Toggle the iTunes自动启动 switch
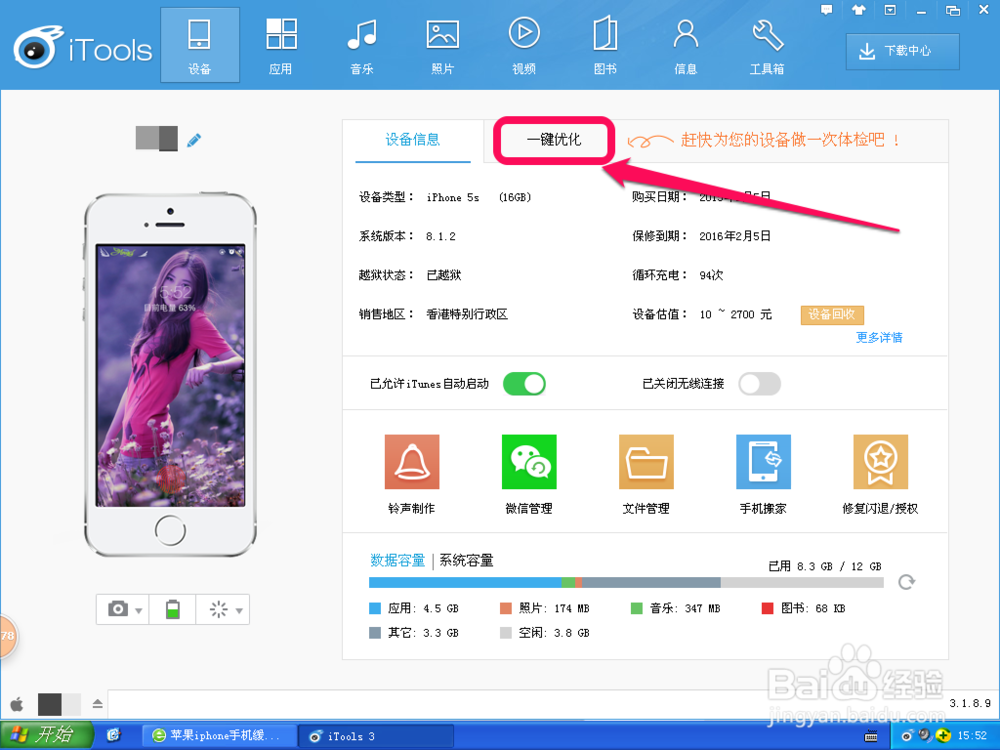Screen dimensions: 1000x750 tap(524, 384)
